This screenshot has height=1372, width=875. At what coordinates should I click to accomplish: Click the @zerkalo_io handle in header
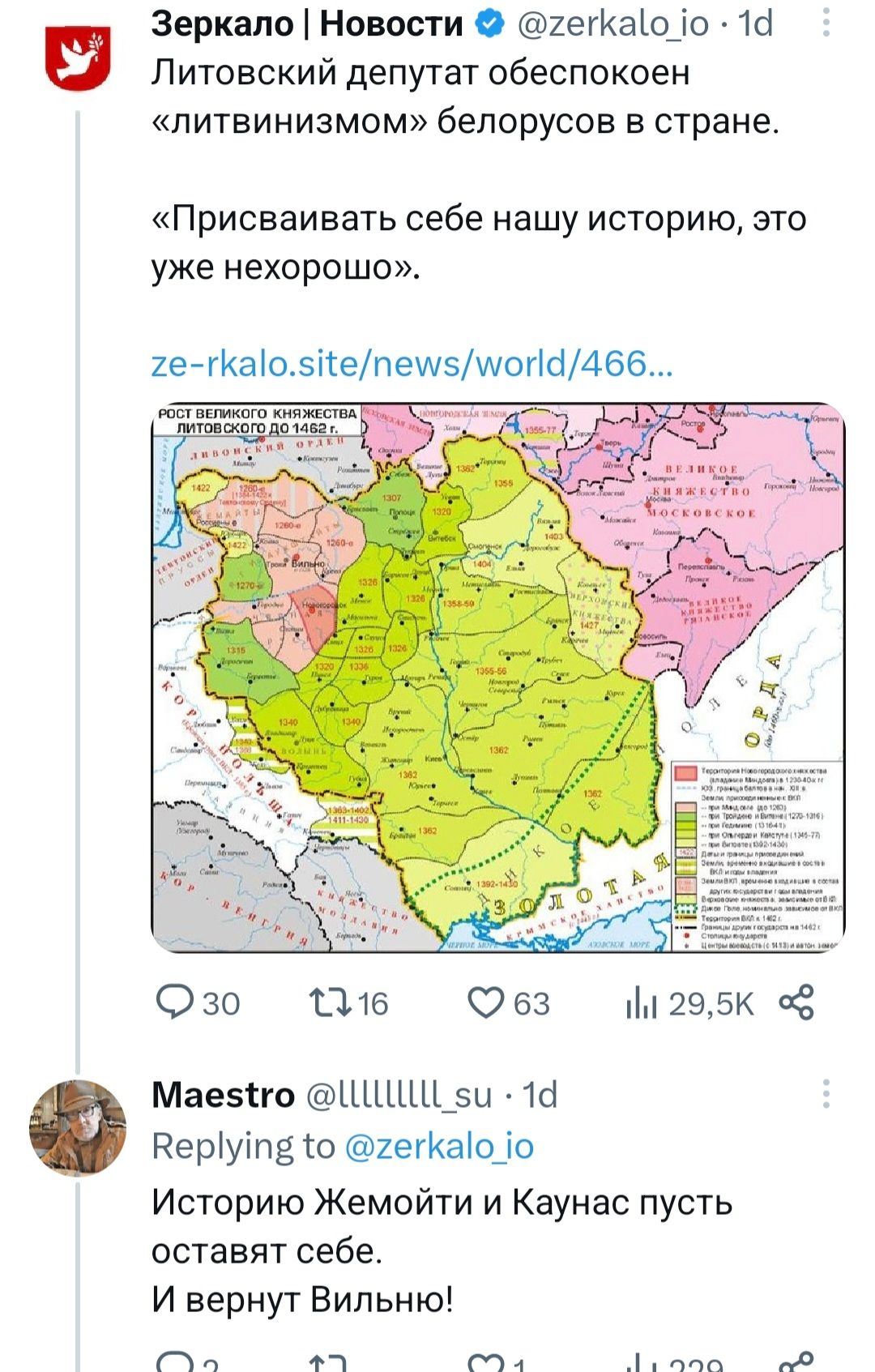click(x=612, y=24)
